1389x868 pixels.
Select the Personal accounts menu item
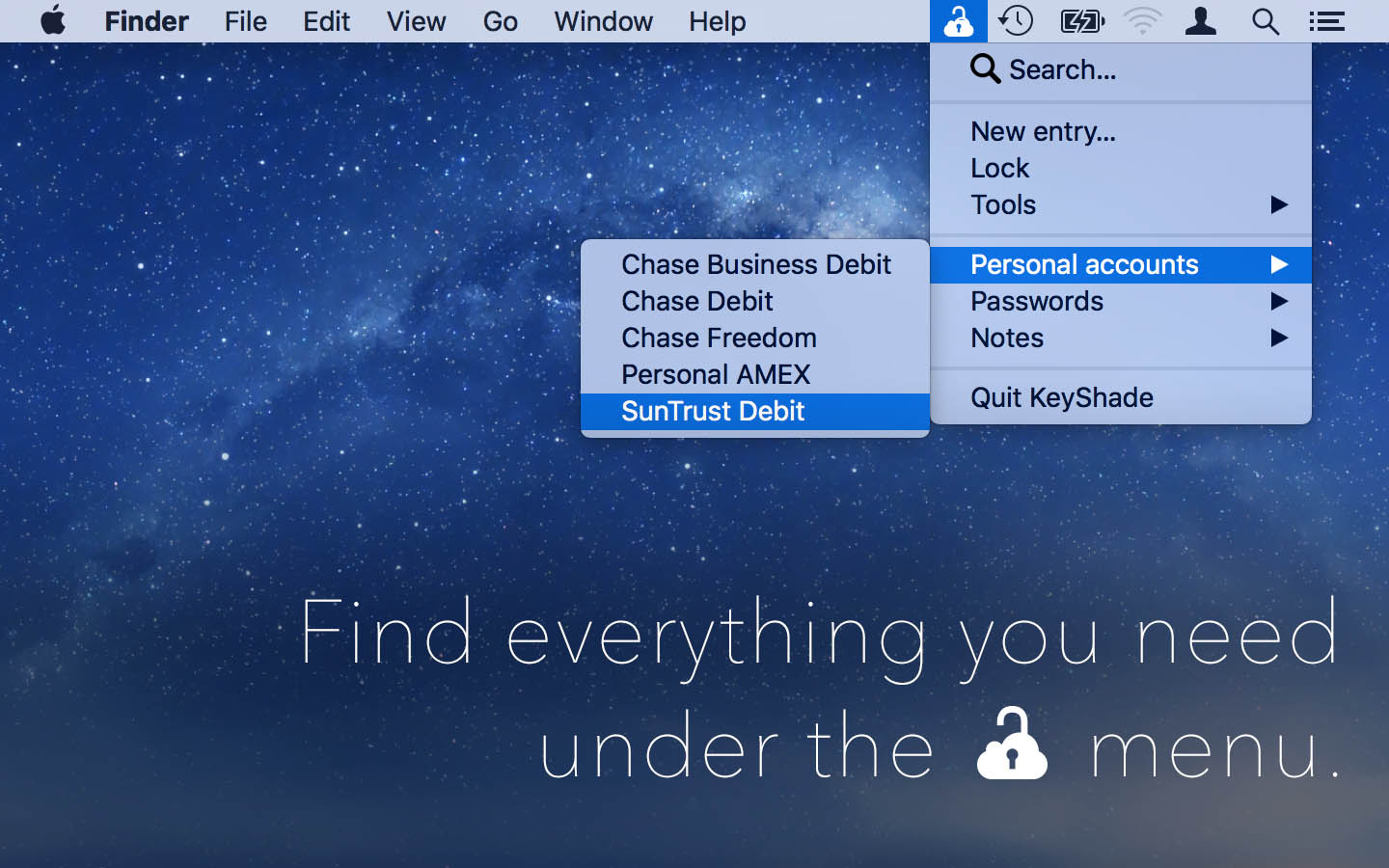(1121, 264)
